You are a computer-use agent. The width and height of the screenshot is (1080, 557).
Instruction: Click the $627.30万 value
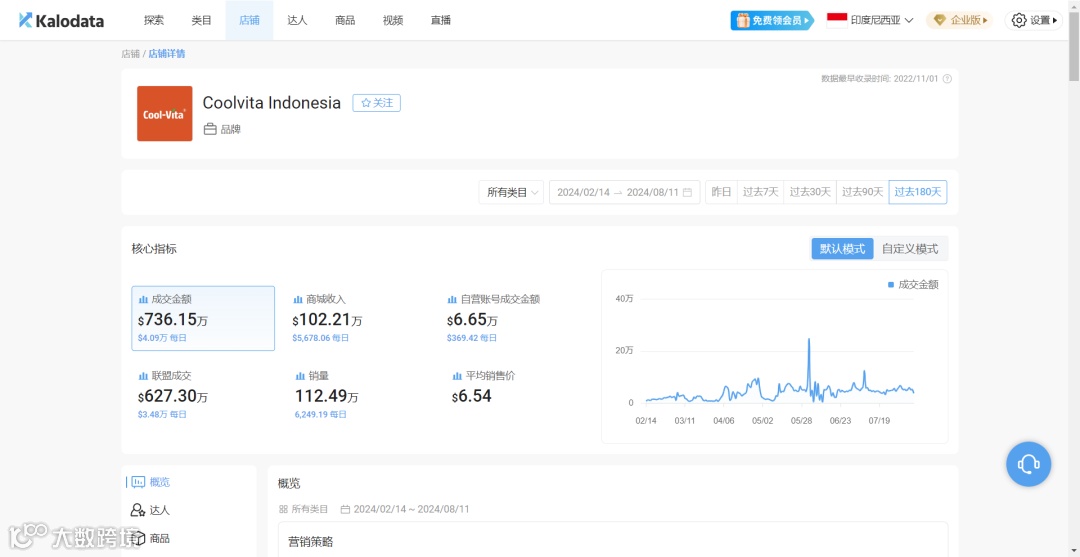tap(173, 396)
